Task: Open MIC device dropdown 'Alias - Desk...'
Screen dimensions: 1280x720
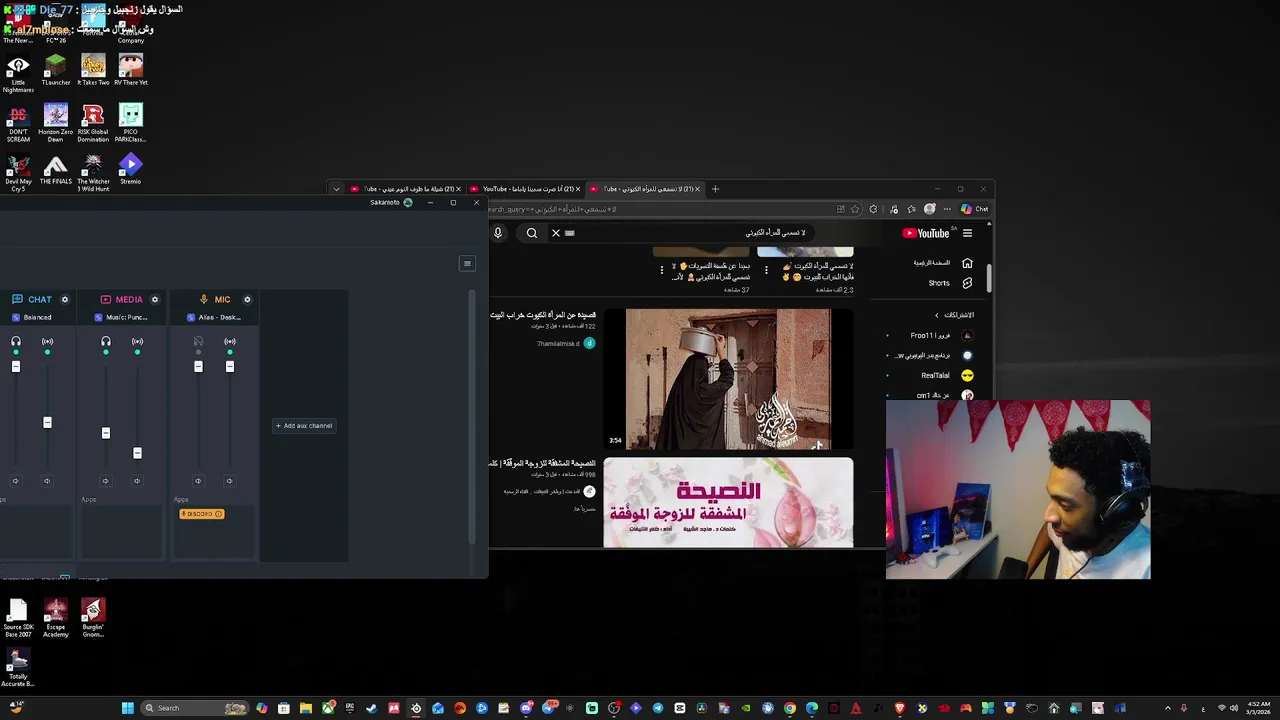Action: [213, 317]
